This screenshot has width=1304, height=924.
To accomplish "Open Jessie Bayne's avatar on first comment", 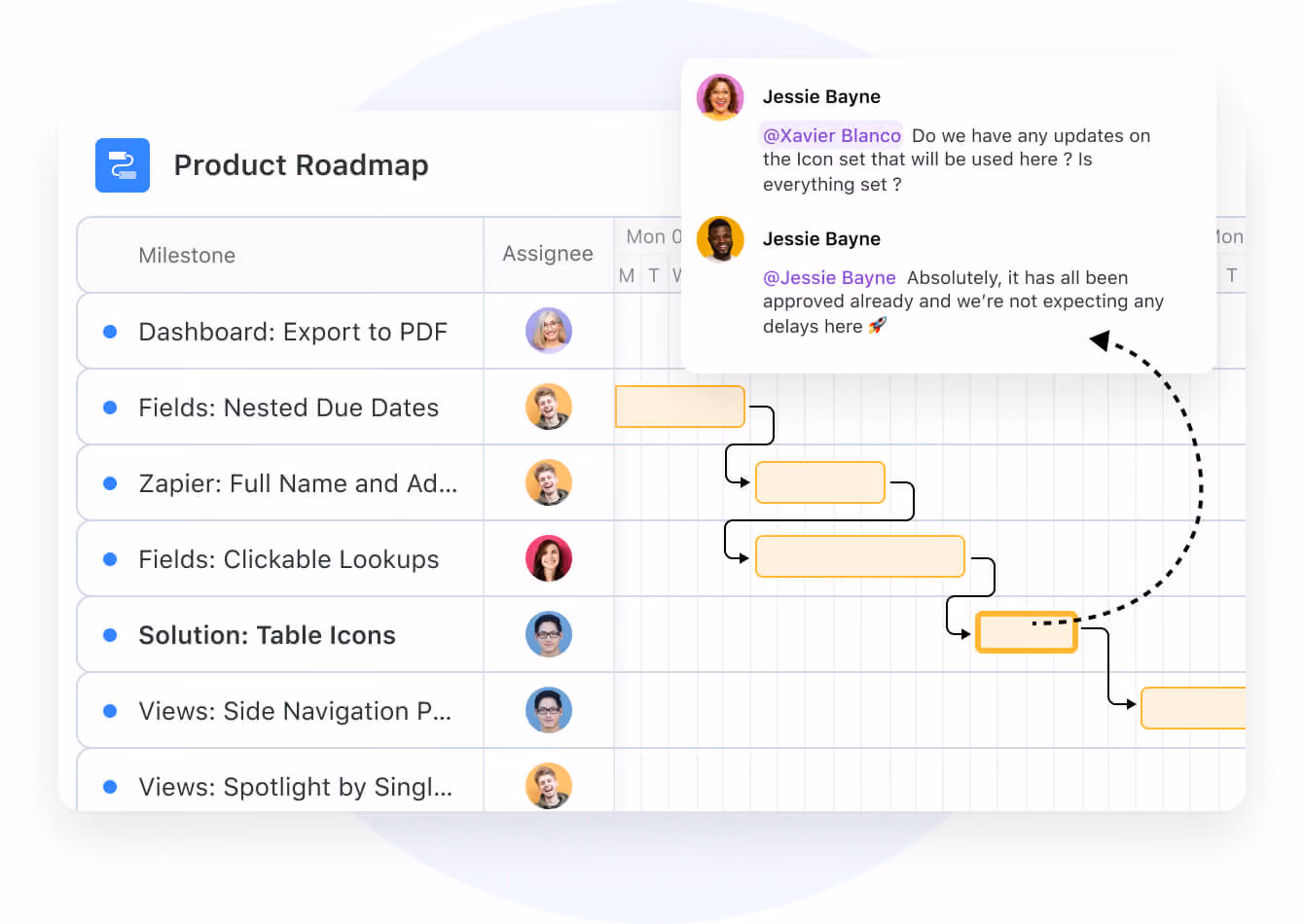I will coord(720,97).
